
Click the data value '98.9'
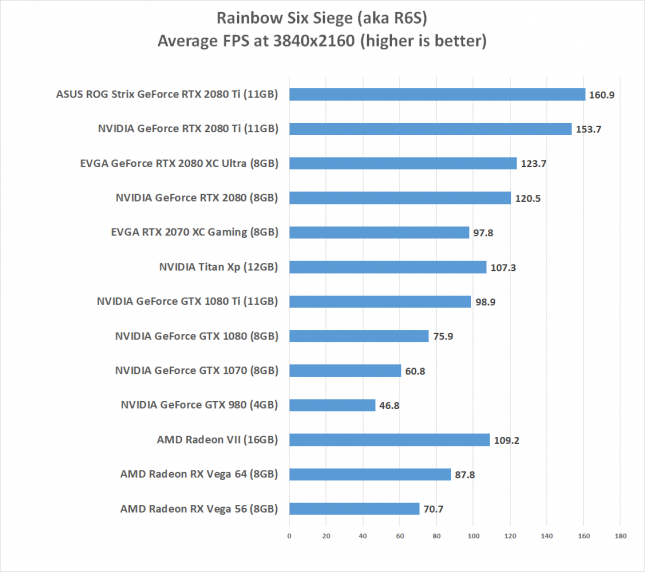(485, 302)
